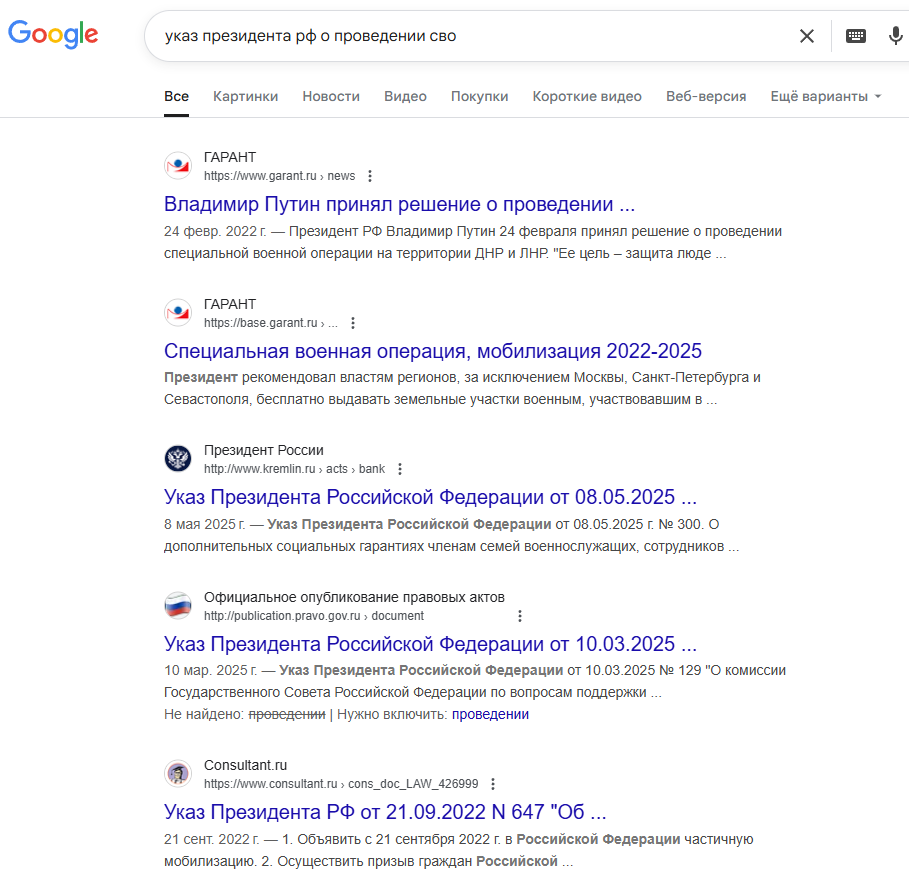909x896 pixels.
Task: Switch to the Новости tab
Action: 331,96
